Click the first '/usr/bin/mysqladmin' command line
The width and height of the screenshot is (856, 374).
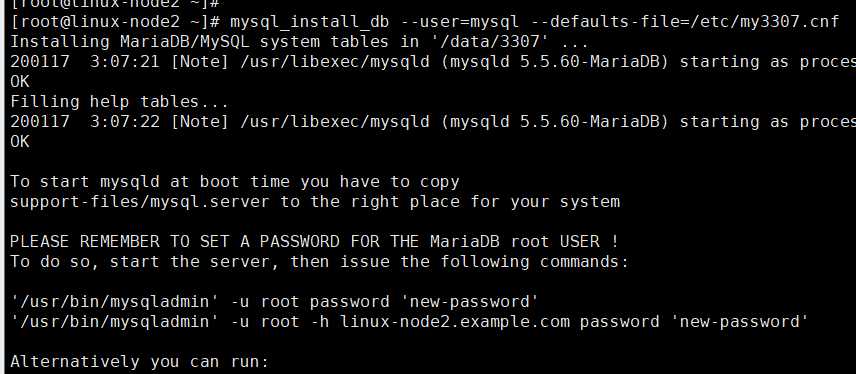(274, 301)
